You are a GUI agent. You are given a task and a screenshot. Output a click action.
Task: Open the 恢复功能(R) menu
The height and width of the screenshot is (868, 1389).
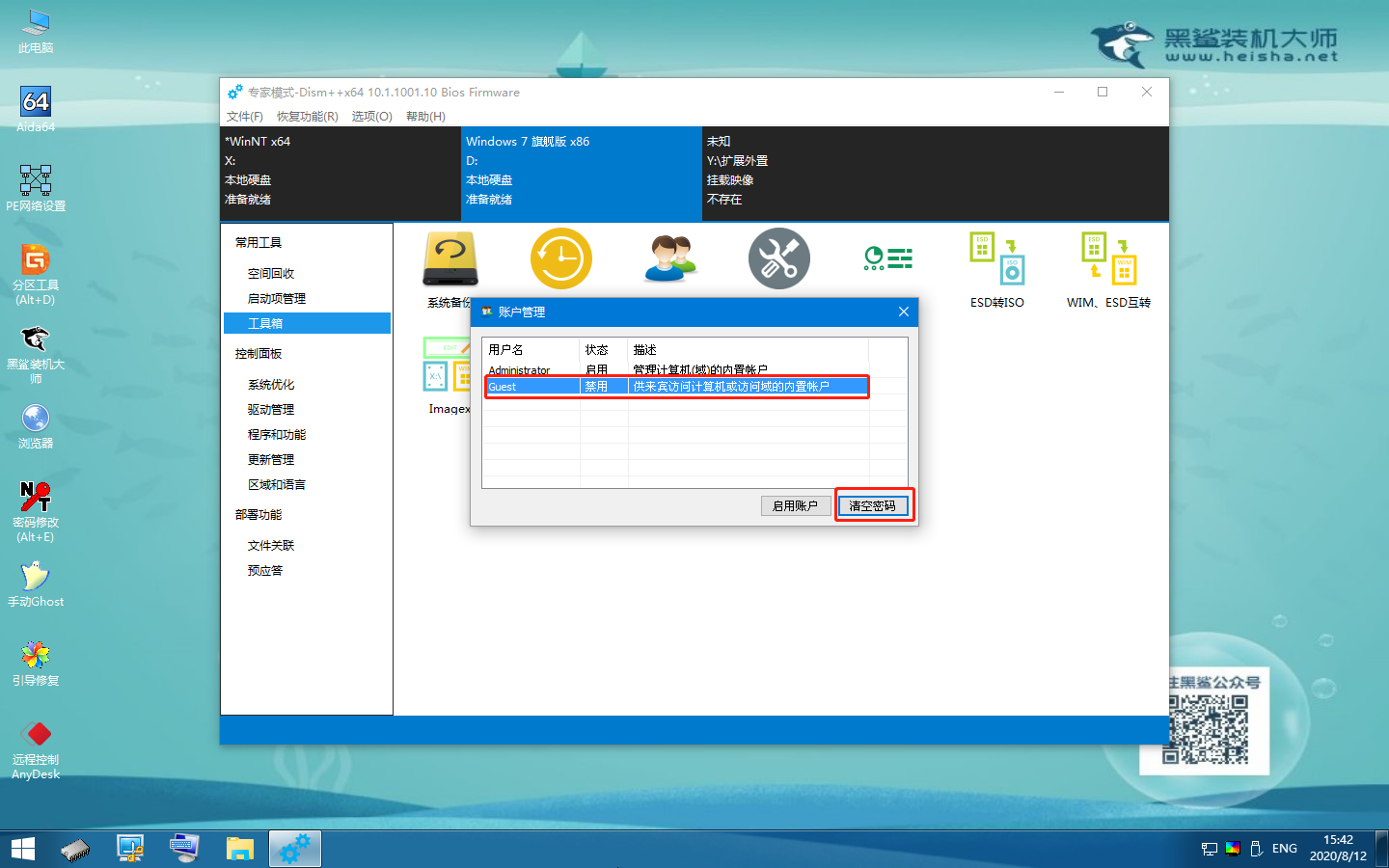click(x=308, y=117)
